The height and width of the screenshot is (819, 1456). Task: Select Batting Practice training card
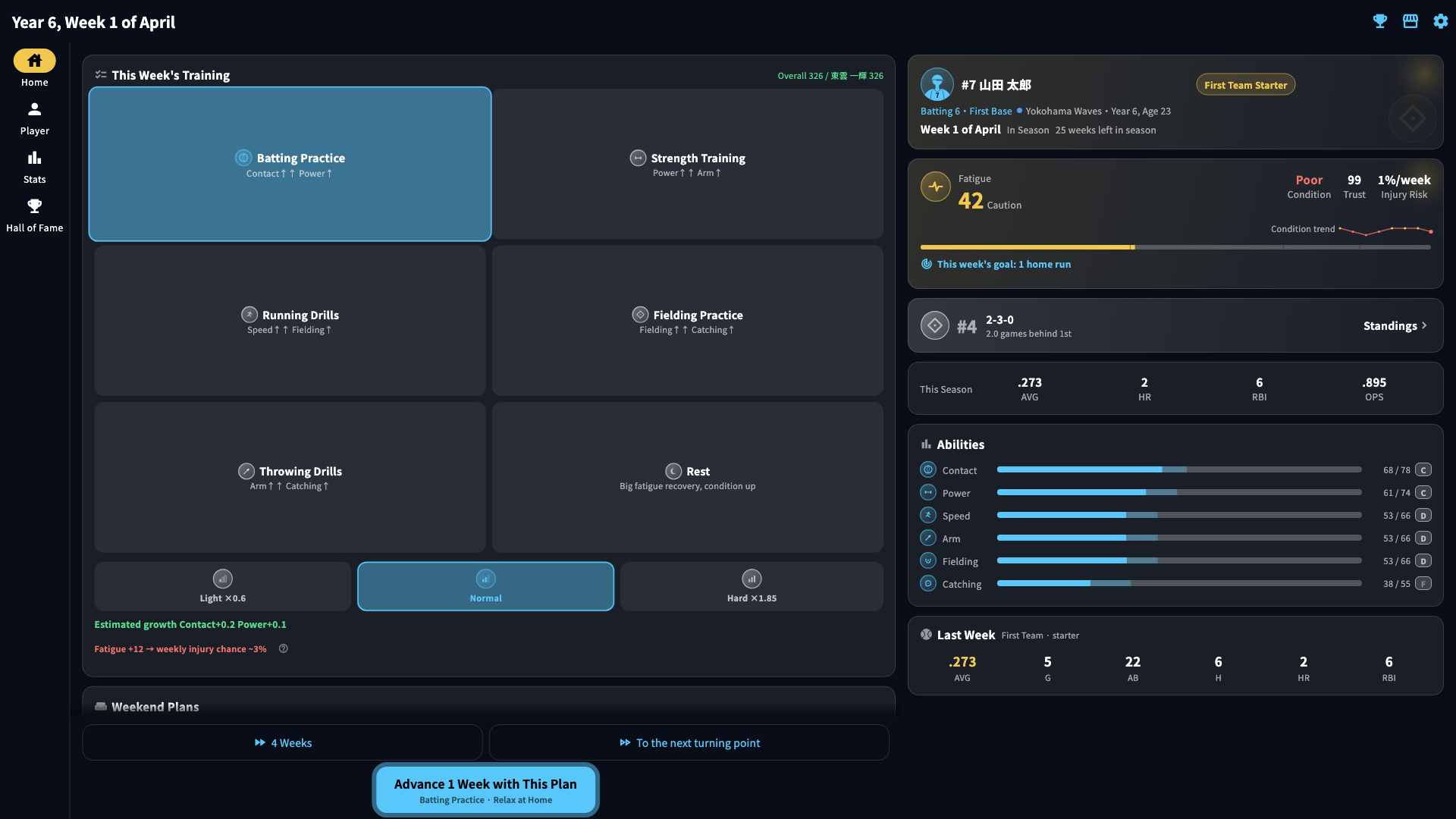[290, 164]
